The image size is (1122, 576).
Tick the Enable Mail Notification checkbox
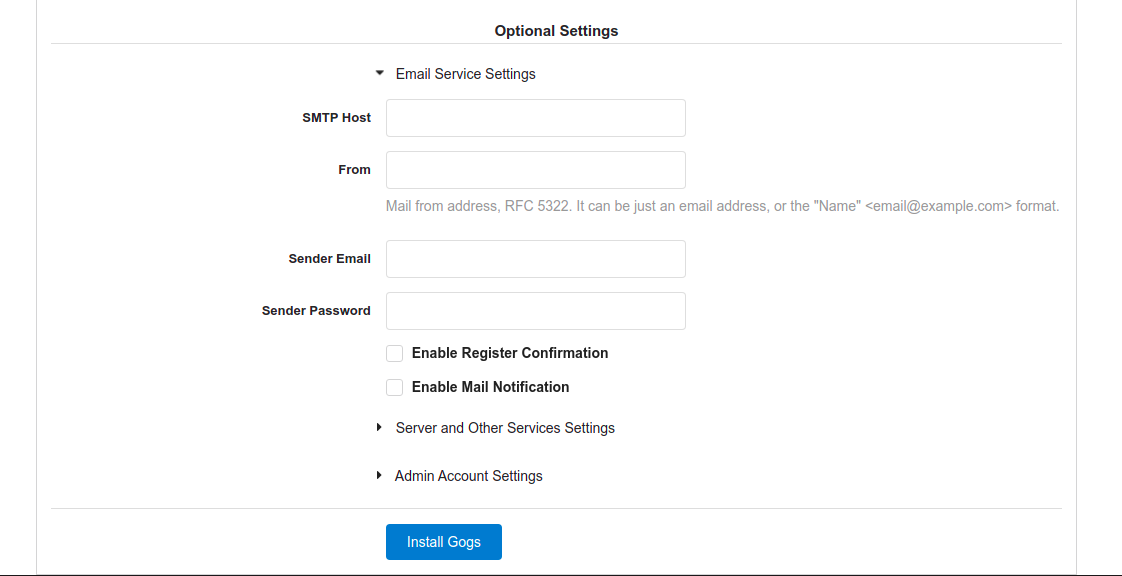click(x=394, y=387)
